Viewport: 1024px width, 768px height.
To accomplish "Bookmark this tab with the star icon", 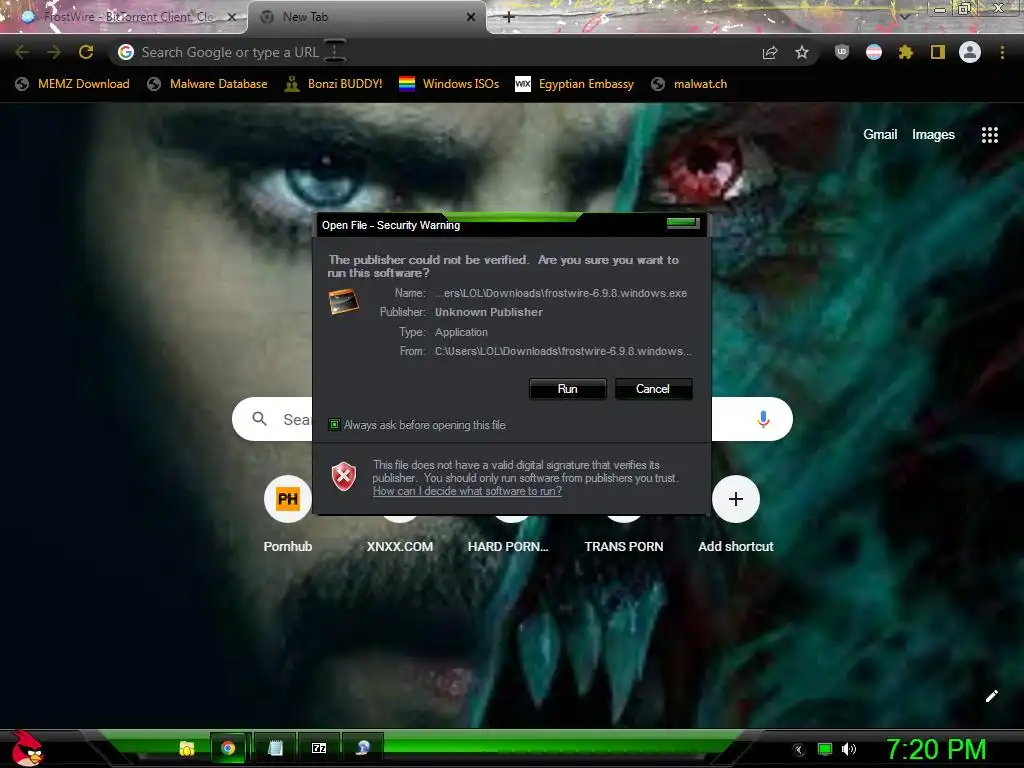I will tap(802, 52).
